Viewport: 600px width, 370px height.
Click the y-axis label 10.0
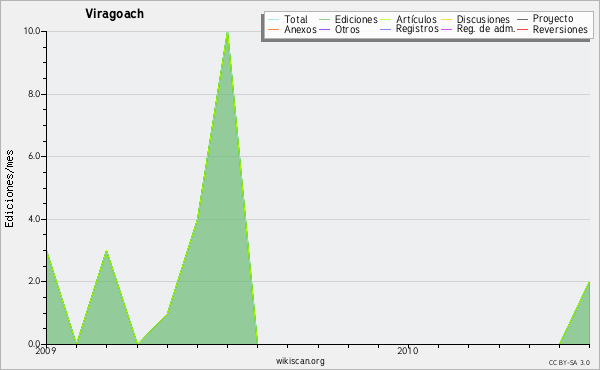[32, 31]
